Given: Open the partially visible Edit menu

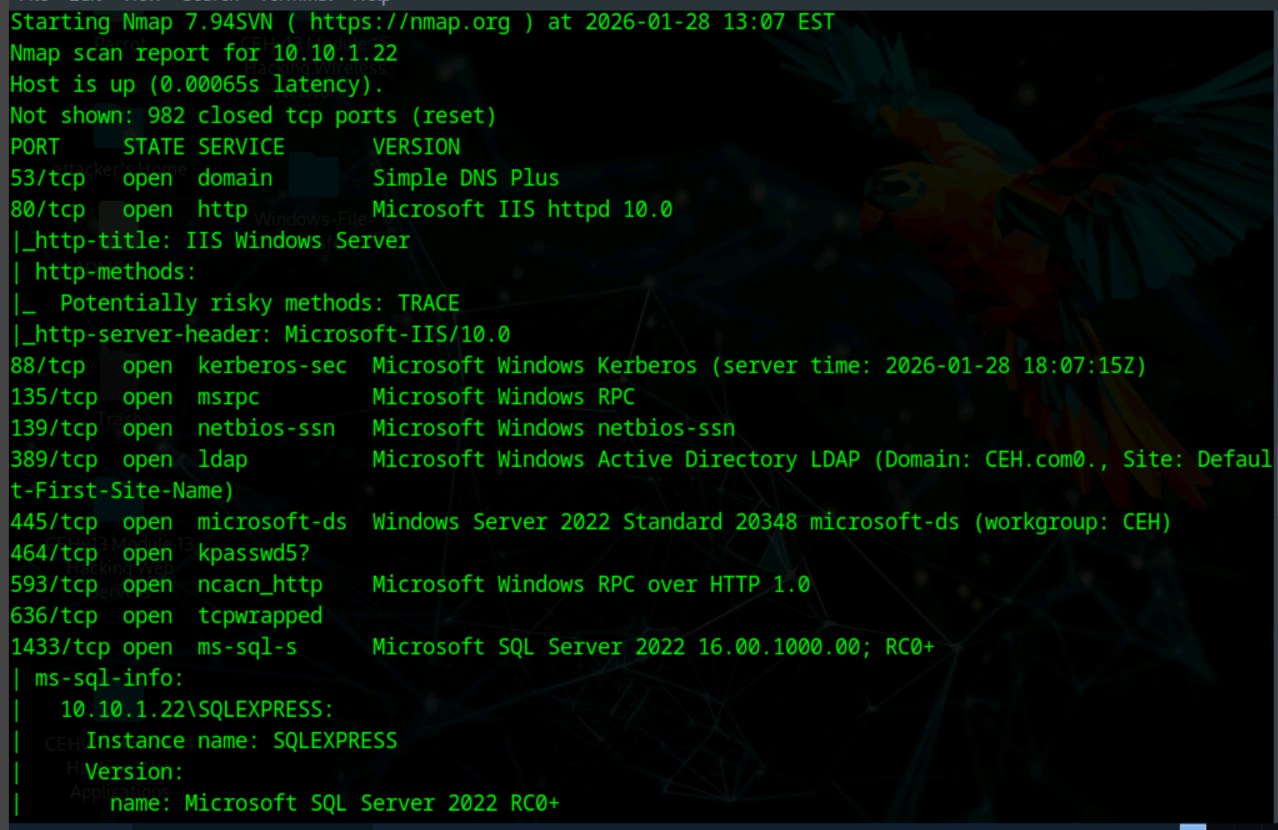Looking at the screenshot, I should (x=85, y=2).
